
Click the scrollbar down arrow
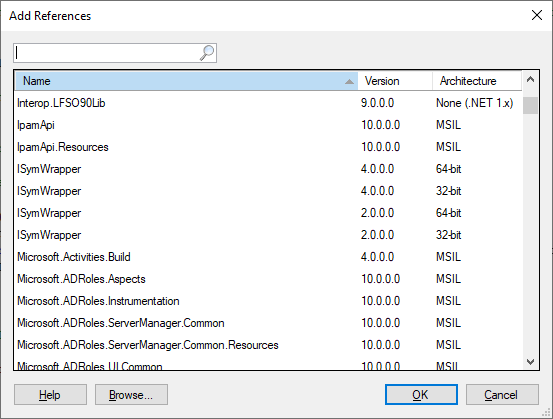[530, 362]
